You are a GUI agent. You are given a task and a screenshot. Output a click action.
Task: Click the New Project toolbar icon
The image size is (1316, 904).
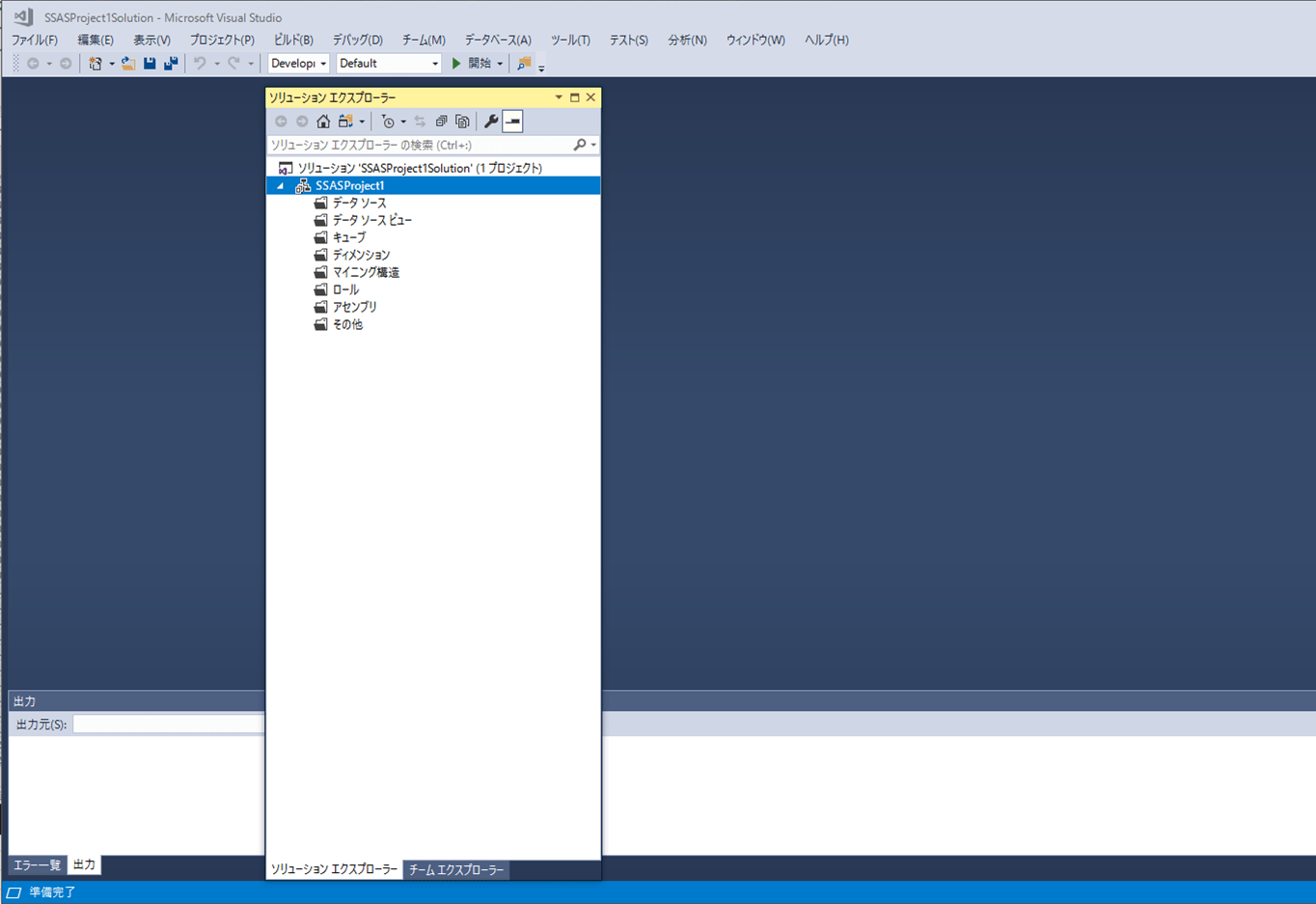click(95, 64)
